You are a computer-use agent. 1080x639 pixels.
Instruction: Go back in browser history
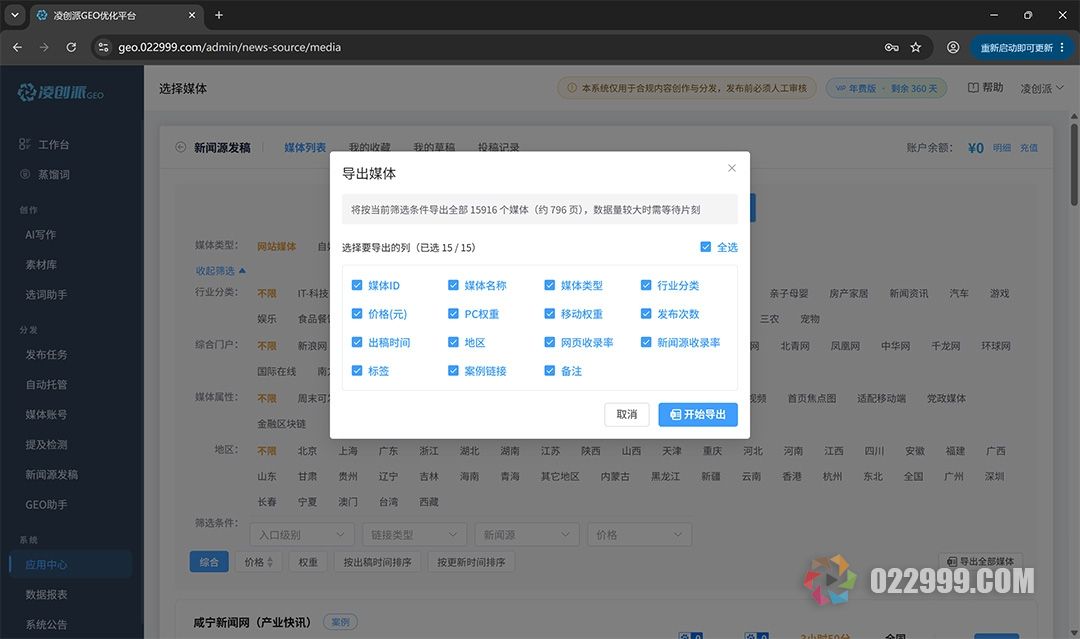click(17, 48)
